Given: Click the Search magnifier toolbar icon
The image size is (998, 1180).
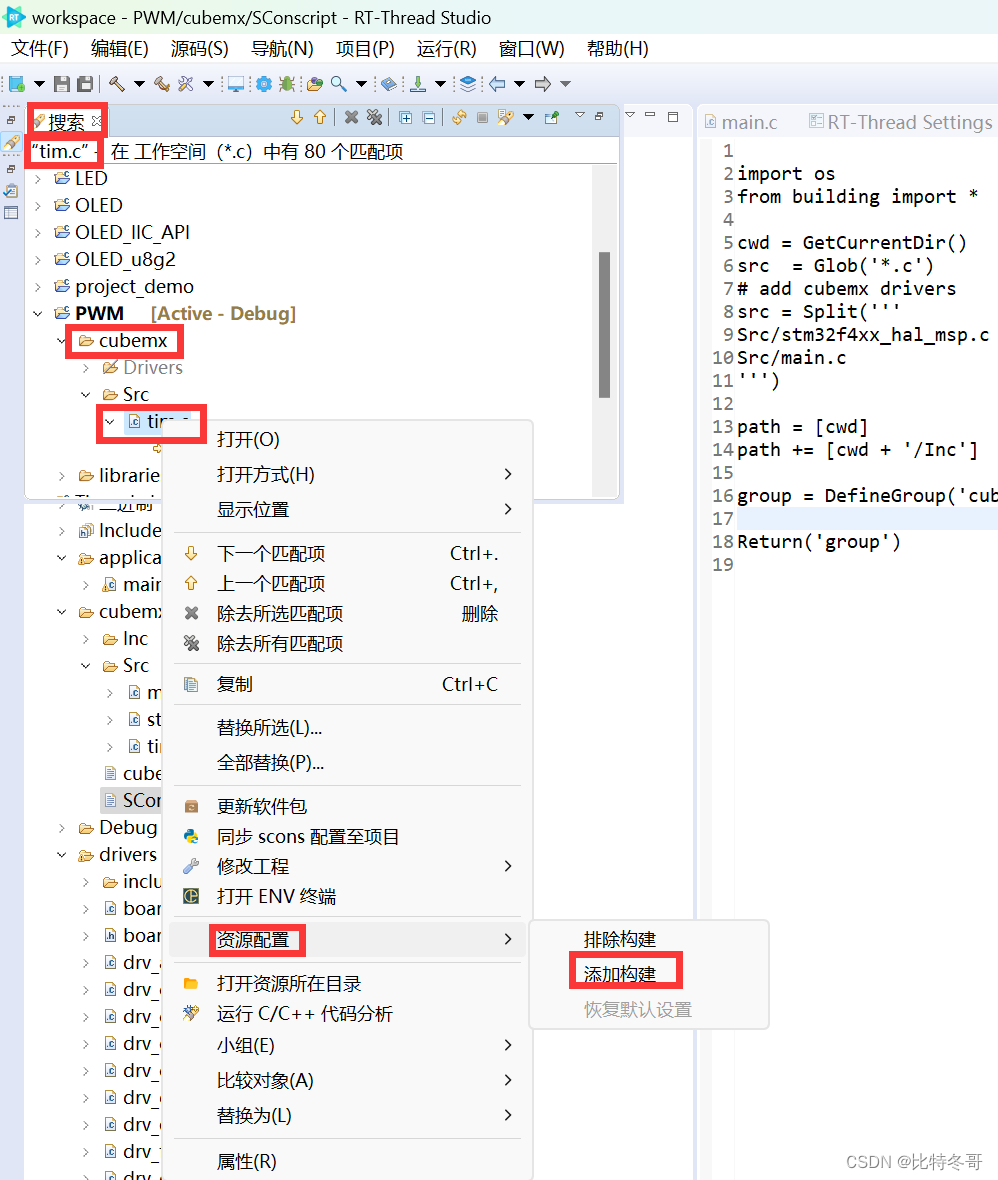Looking at the screenshot, I should pyautogui.click(x=339, y=84).
